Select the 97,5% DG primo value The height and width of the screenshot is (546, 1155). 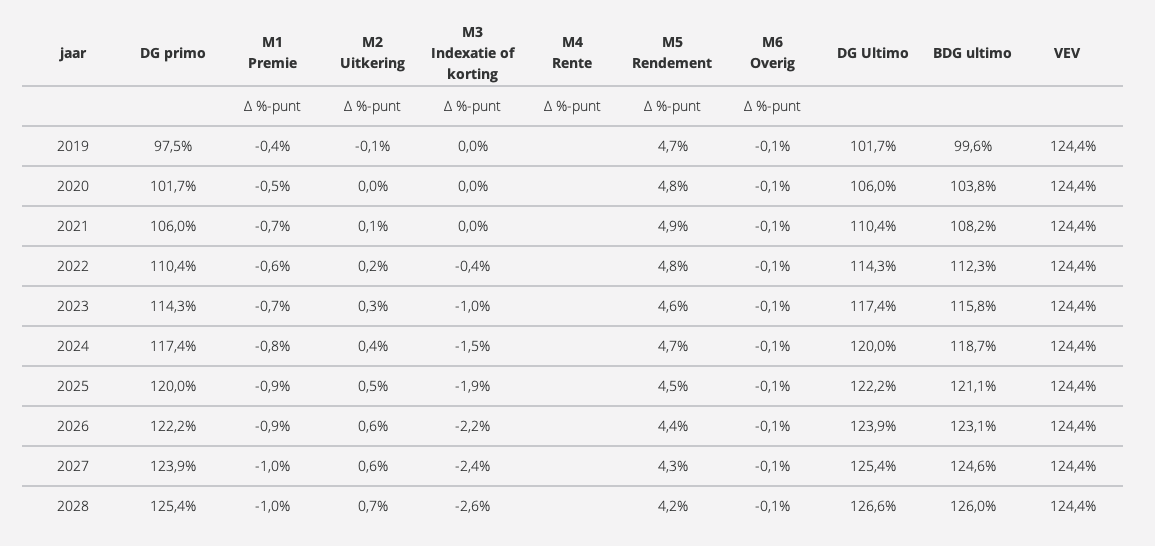tap(172, 146)
